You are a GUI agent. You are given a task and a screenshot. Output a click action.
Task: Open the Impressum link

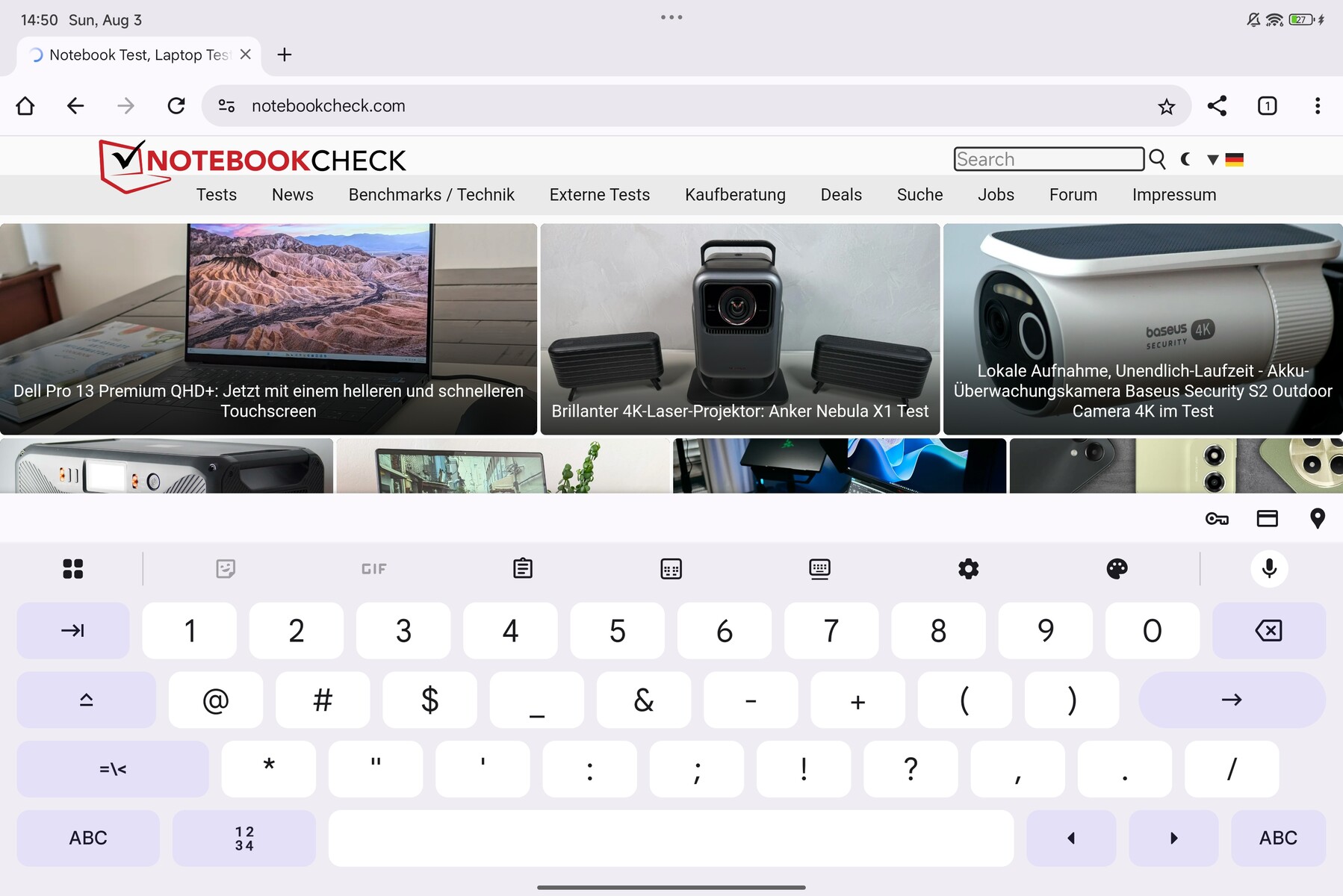(x=1174, y=195)
